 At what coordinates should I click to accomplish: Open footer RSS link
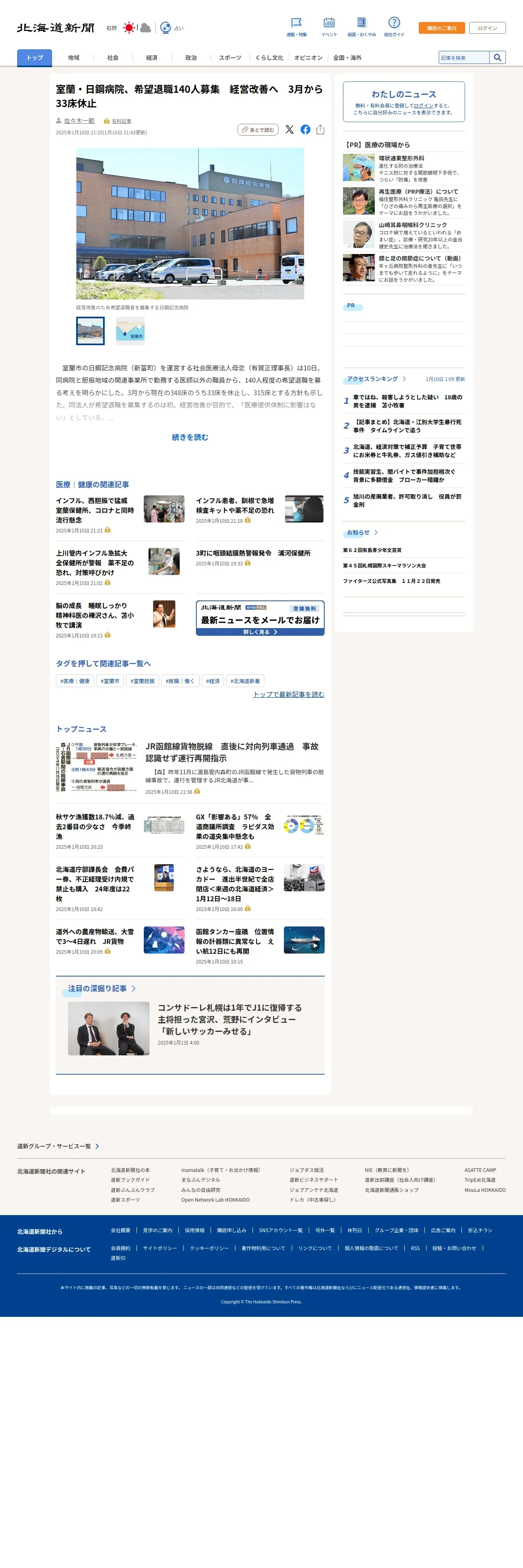click(415, 1248)
